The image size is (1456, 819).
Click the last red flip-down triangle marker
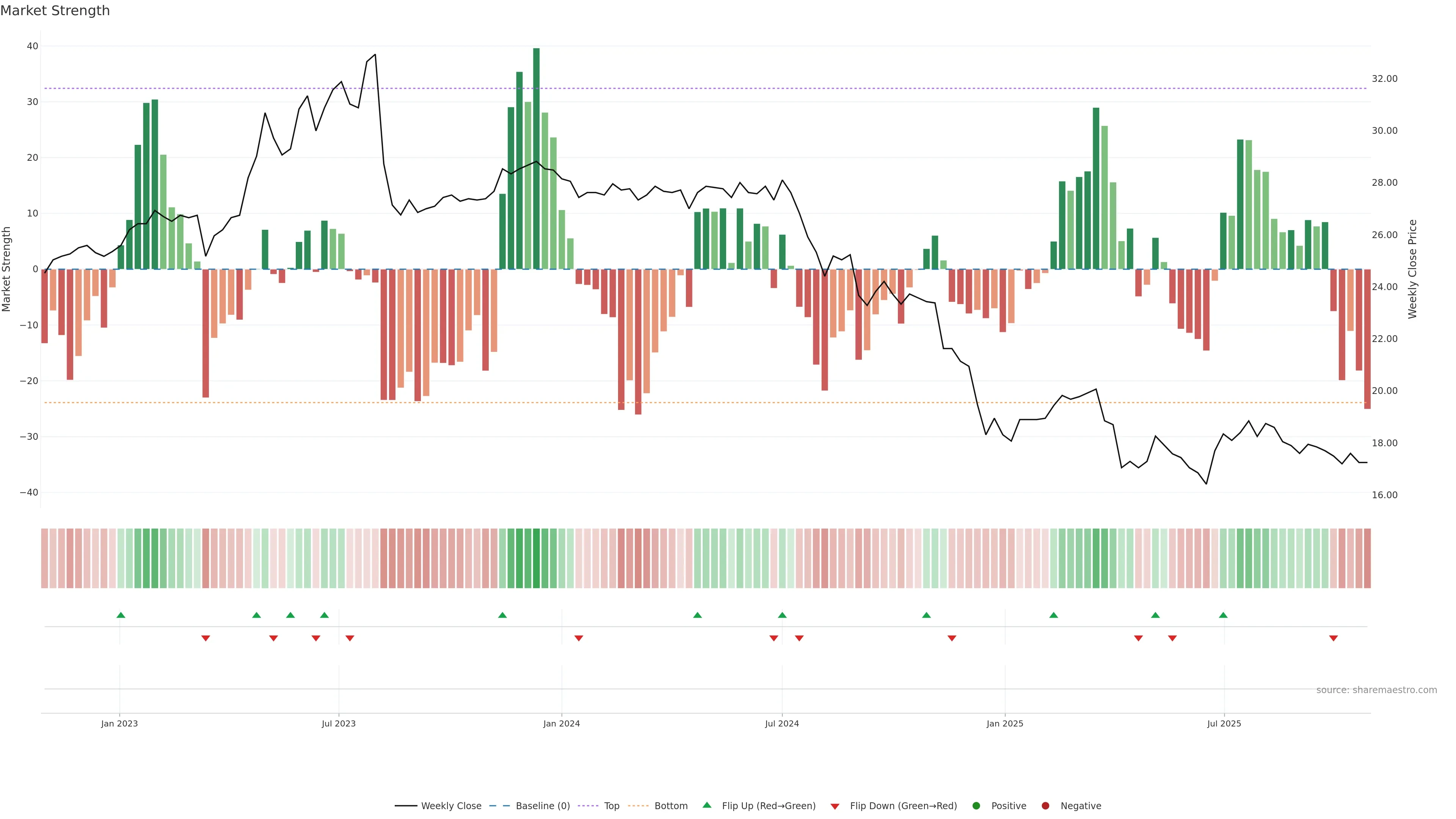1334,638
